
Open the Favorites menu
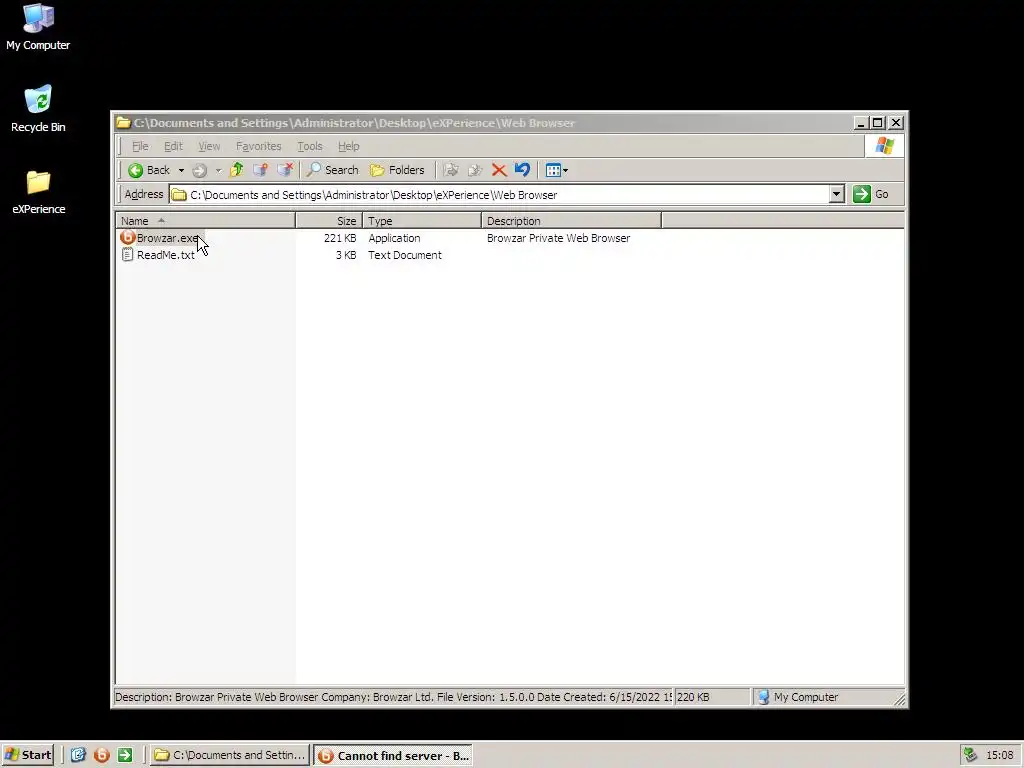tap(259, 146)
